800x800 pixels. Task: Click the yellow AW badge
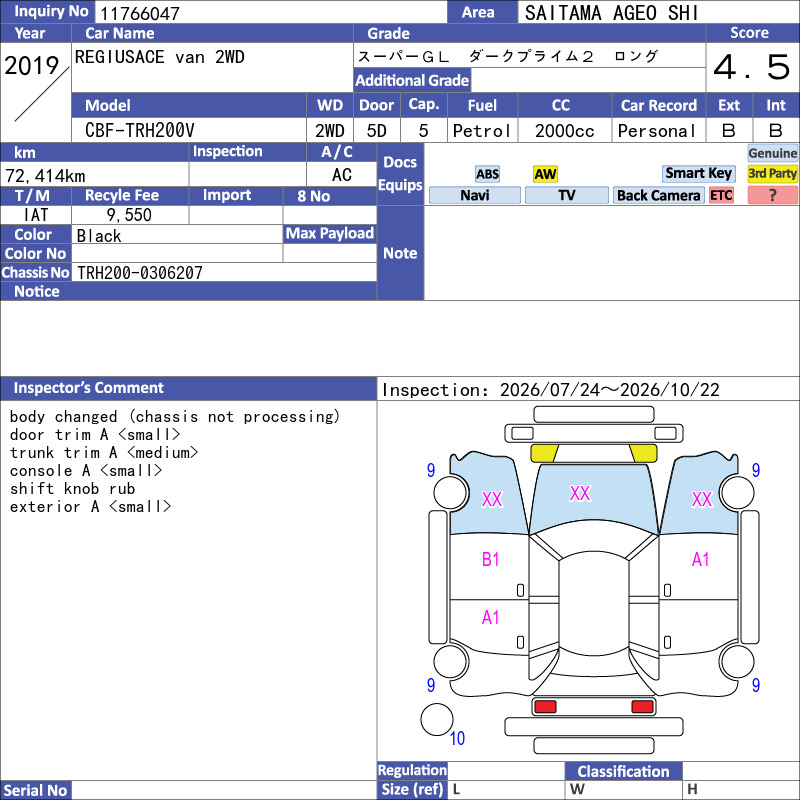coord(545,174)
